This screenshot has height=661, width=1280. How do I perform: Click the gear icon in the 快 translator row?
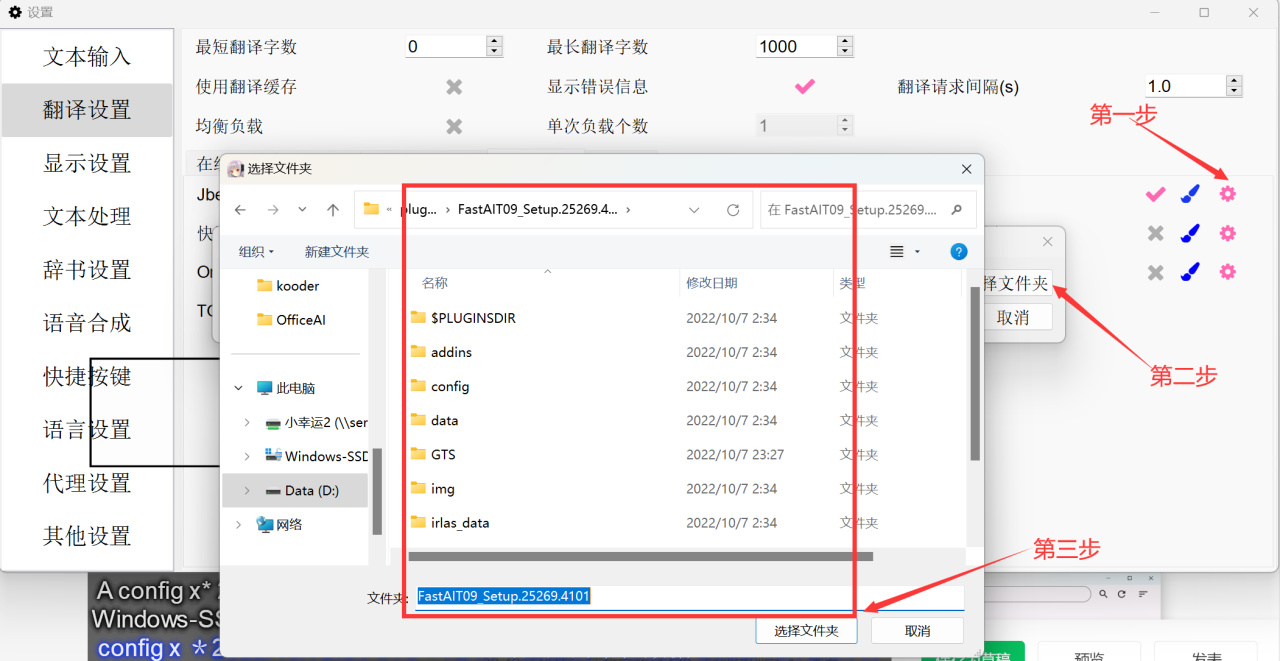click(x=1228, y=233)
